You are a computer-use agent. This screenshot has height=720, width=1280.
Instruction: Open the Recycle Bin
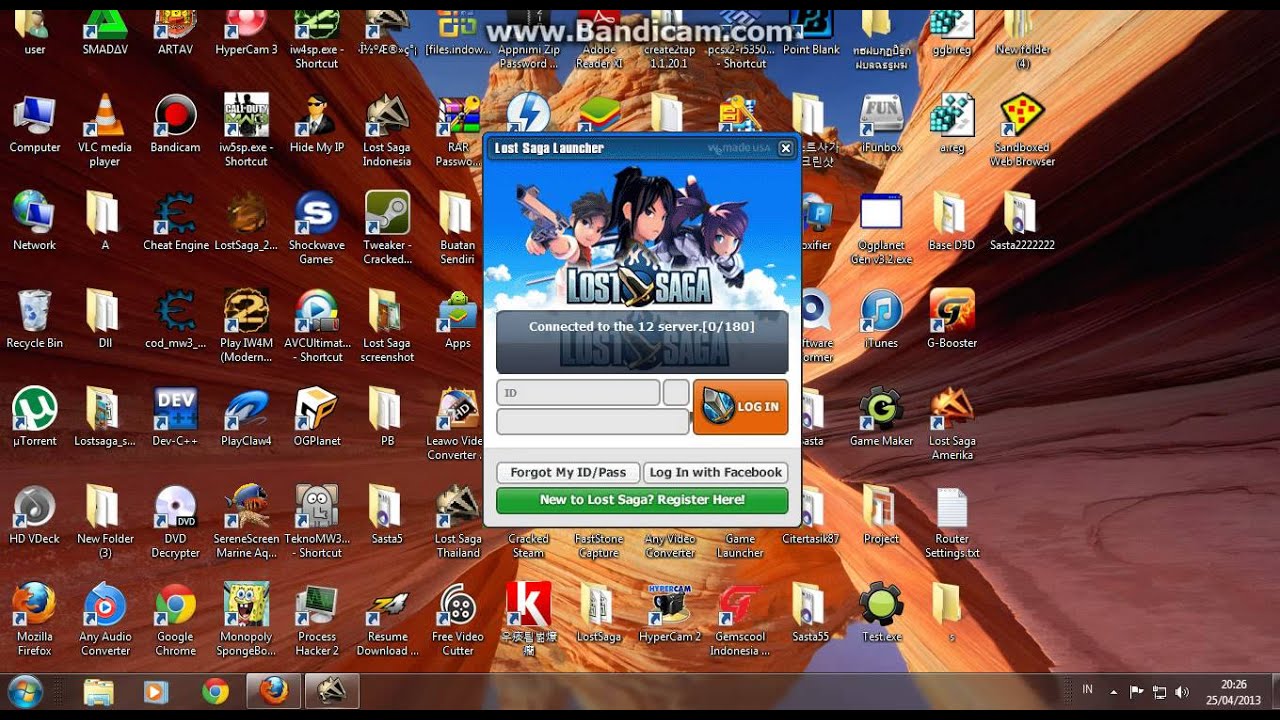(34, 320)
